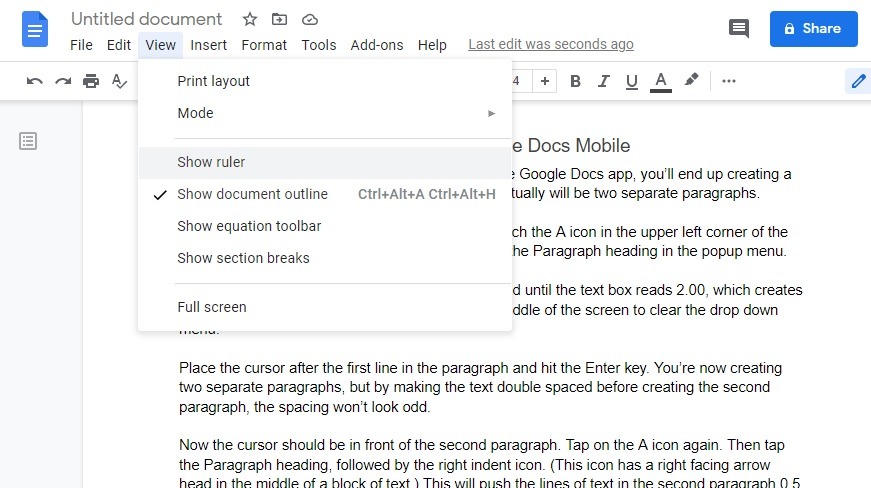Open the editing mode pencil dropdown
Screen dimensions: 871x488
click(x=858, y=81)
